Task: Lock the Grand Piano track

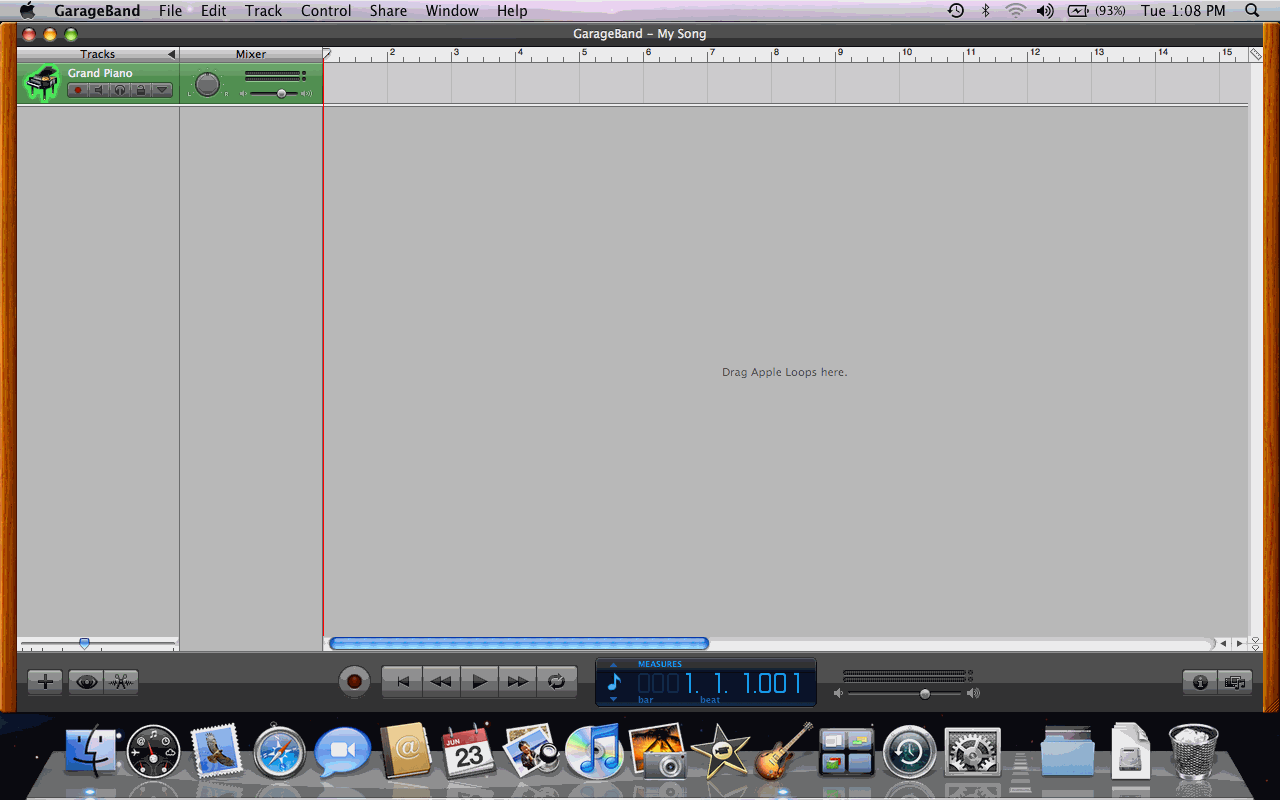Action: tap(140, 90)
